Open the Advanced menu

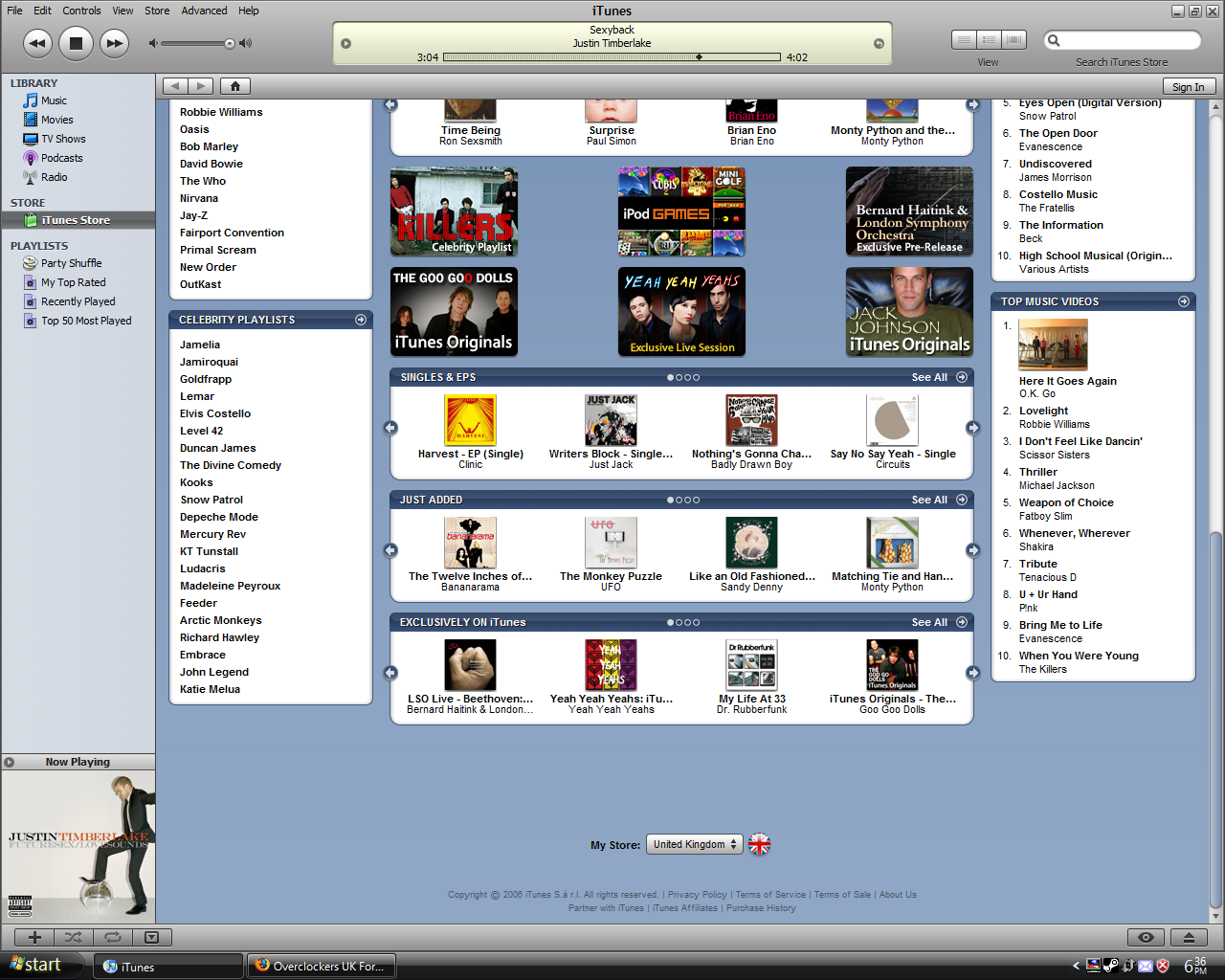coord(204,11)
